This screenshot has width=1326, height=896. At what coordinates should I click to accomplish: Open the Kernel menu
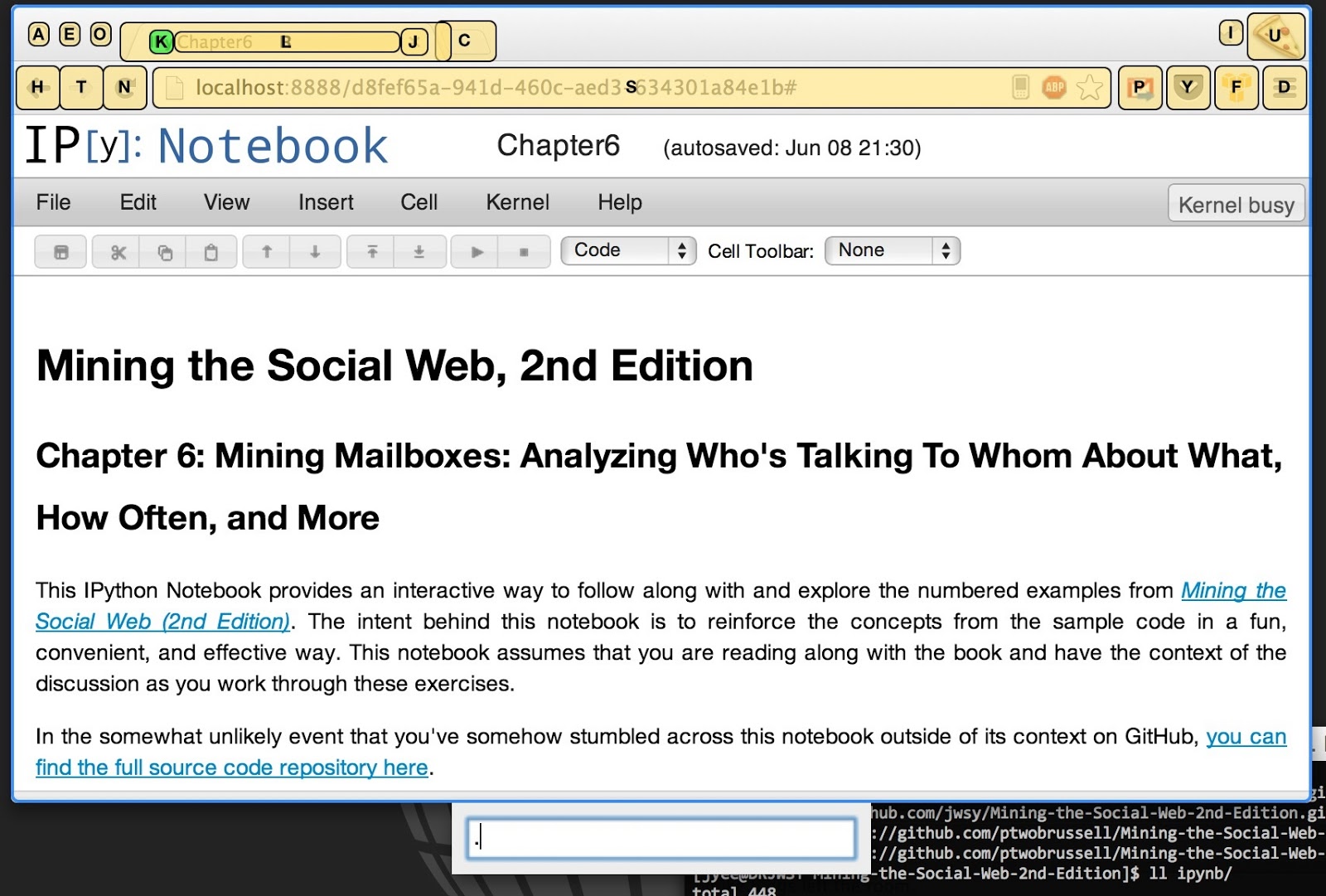518,202
